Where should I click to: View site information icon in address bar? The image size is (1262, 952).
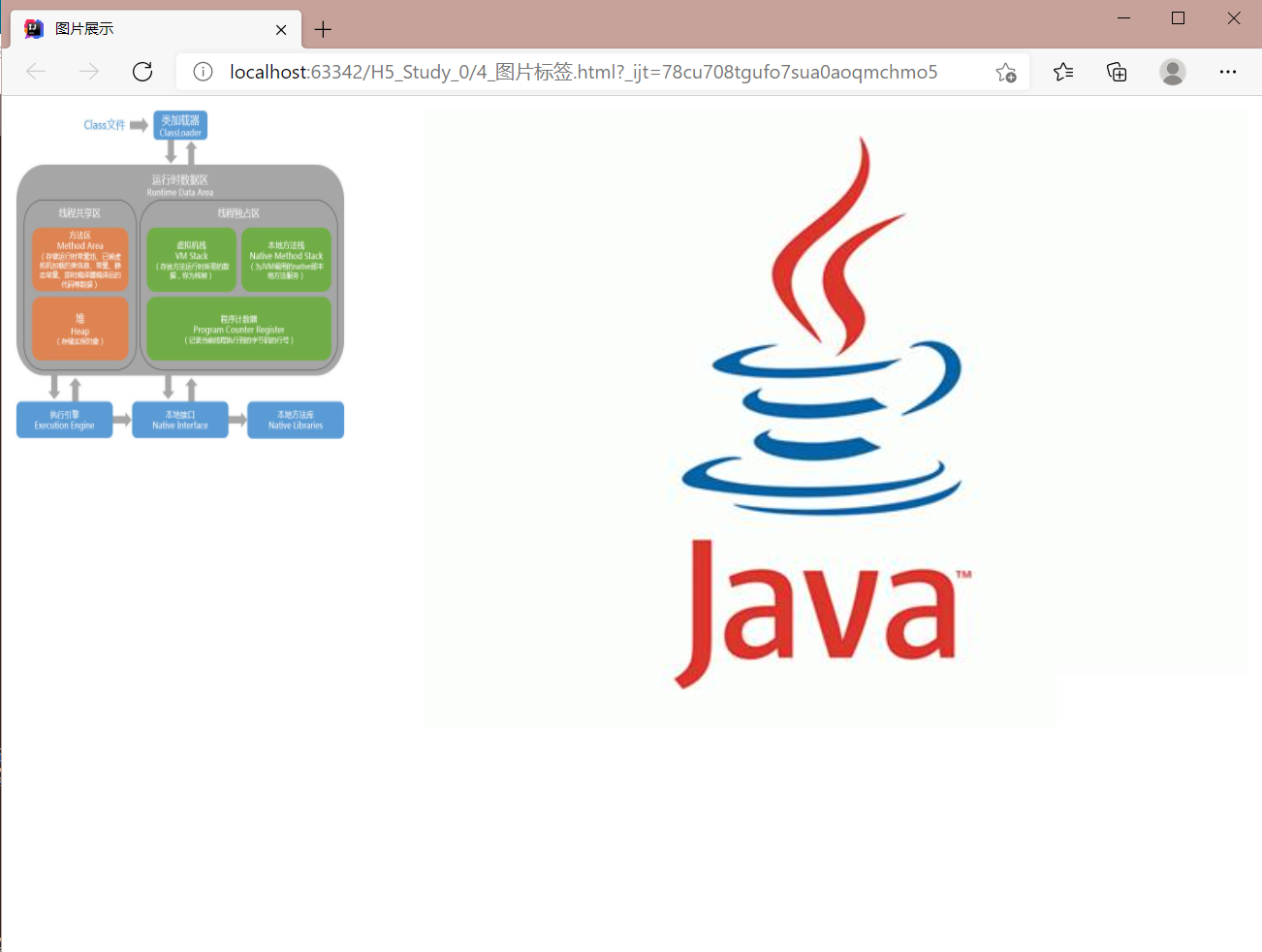coord(203,72)
